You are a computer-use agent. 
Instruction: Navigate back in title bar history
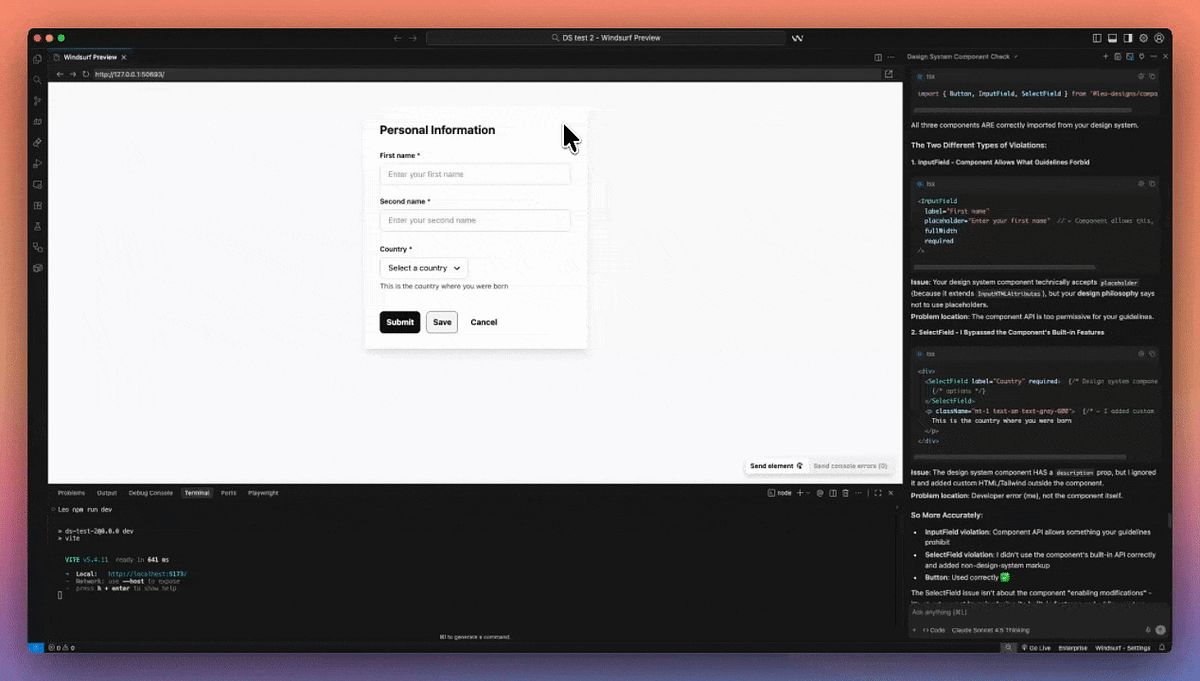click(398, 38)
